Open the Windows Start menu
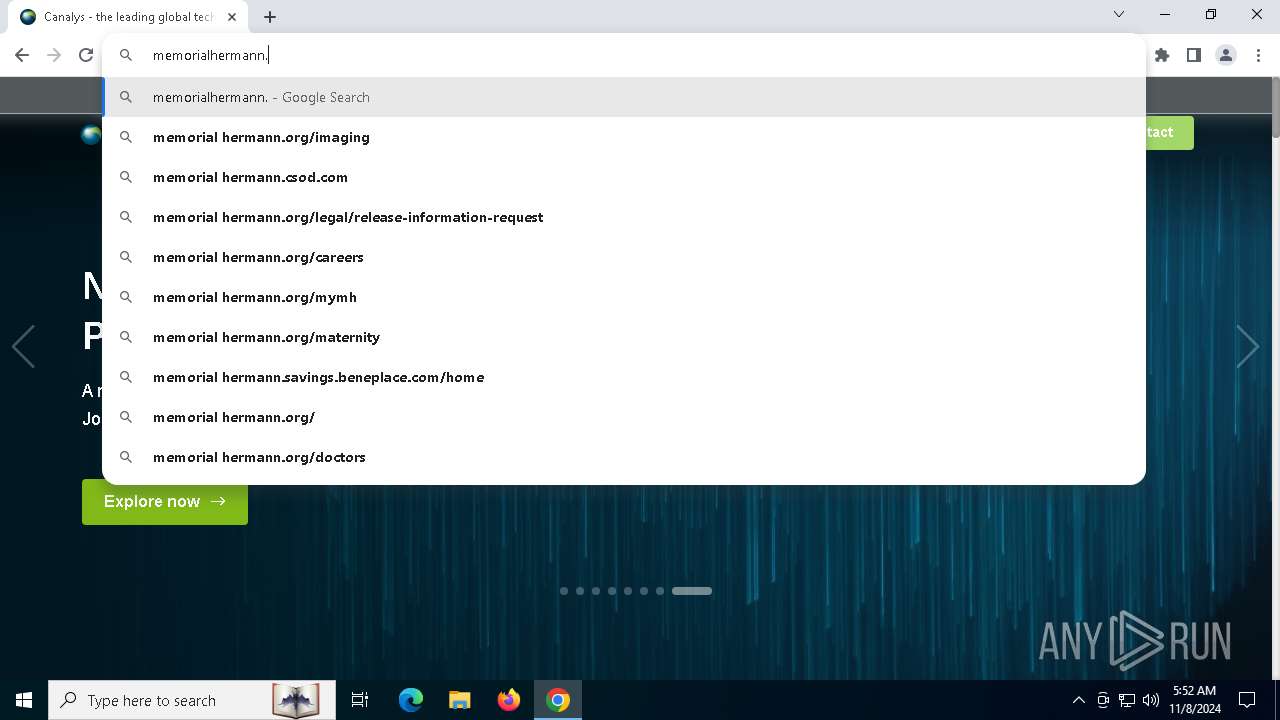This screenshot has height=720, width=1280. pyautogui.click(x=24, y=700)
